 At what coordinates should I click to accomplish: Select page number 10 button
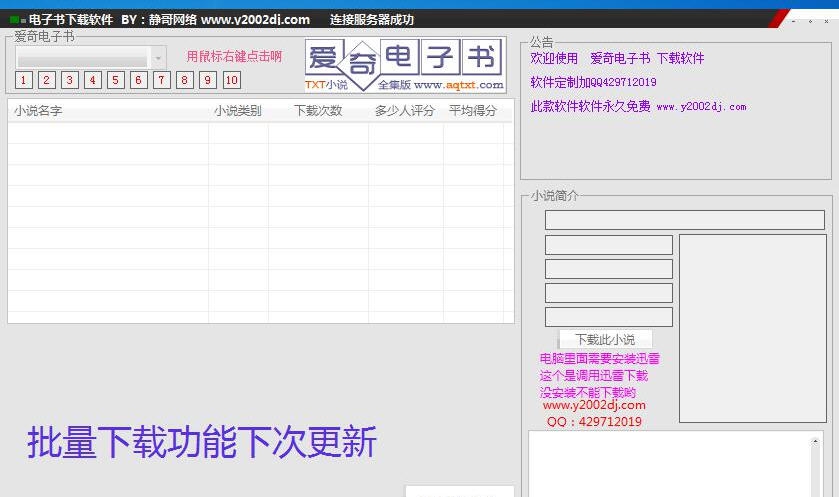point(232,80)
